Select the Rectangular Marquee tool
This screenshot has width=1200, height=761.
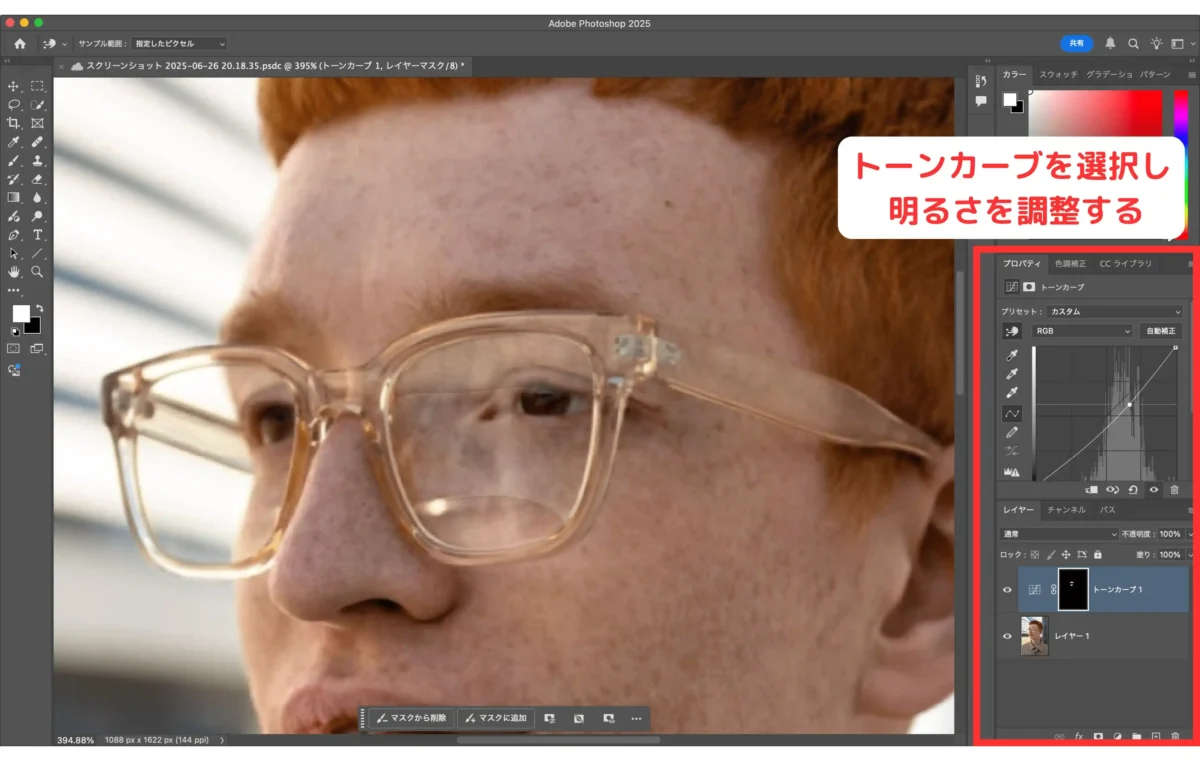pos(37,86)
